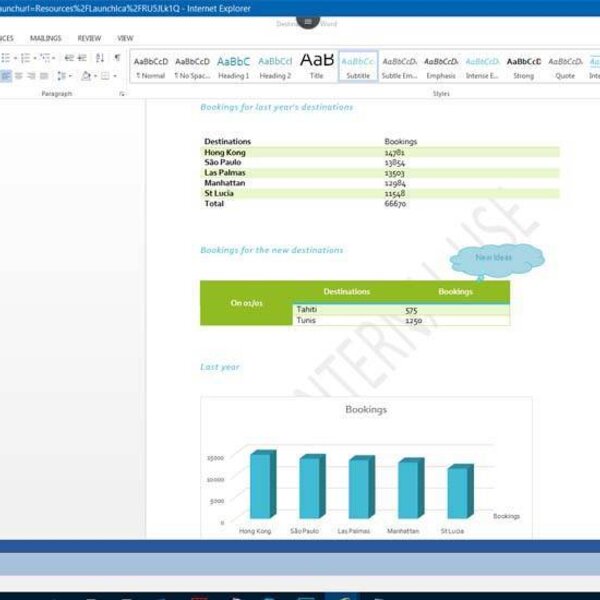Toggle align right

pos(31,76)
